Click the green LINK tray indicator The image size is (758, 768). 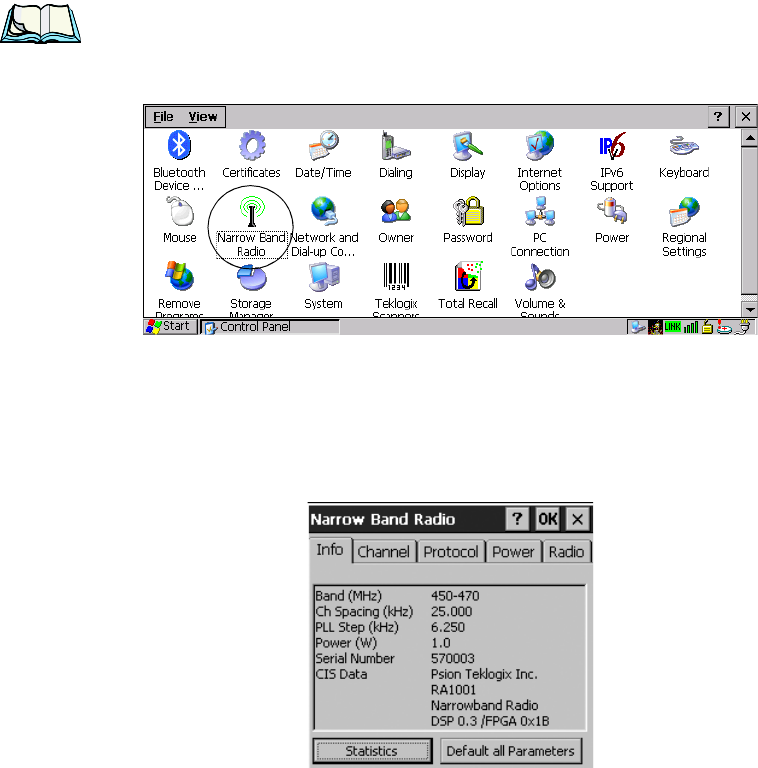(x=672, y=327)
